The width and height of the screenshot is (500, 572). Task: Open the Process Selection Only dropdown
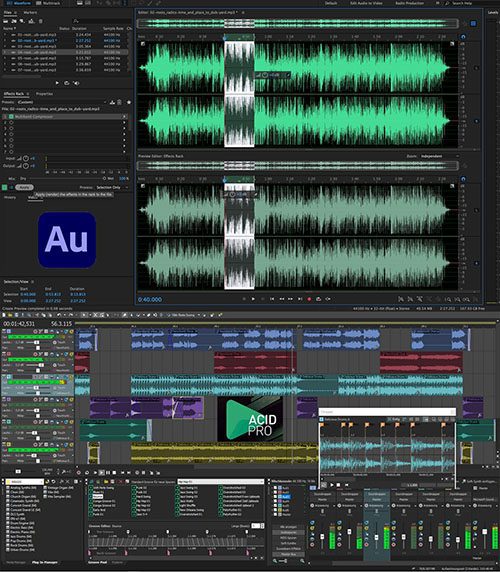pyautogui.click(x=112, y=188)
